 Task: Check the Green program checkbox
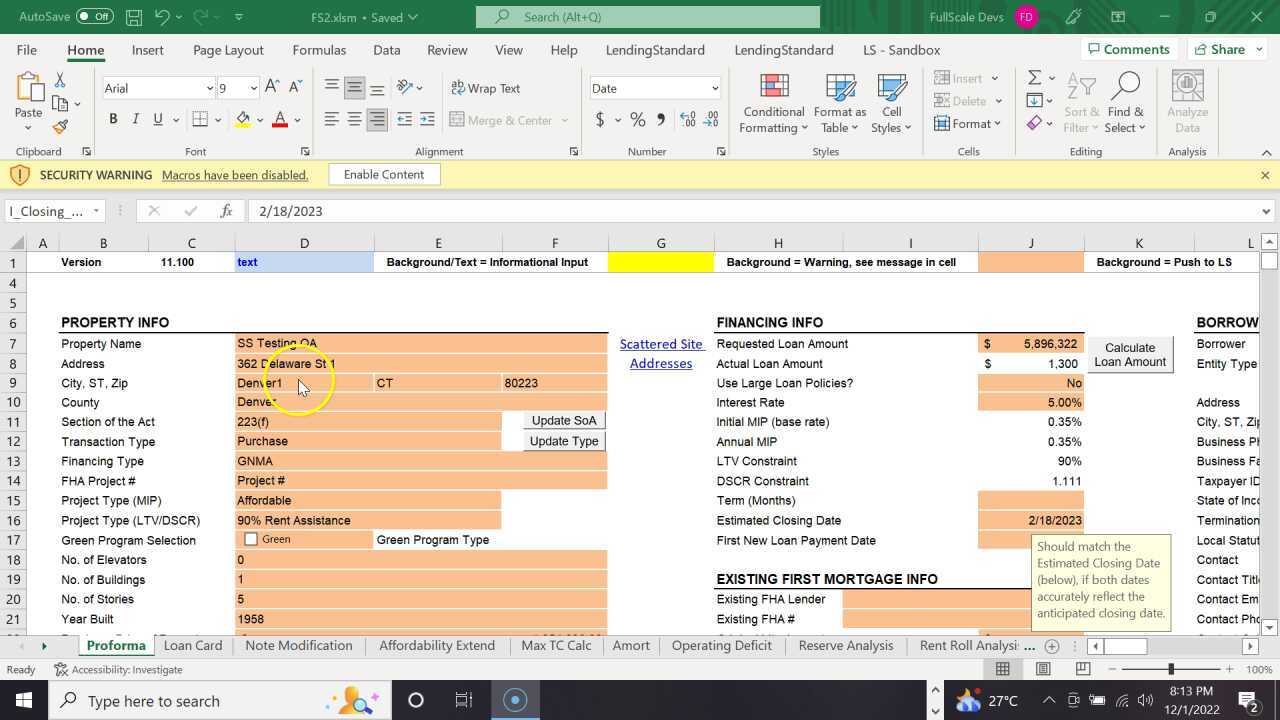pos(251,540)
